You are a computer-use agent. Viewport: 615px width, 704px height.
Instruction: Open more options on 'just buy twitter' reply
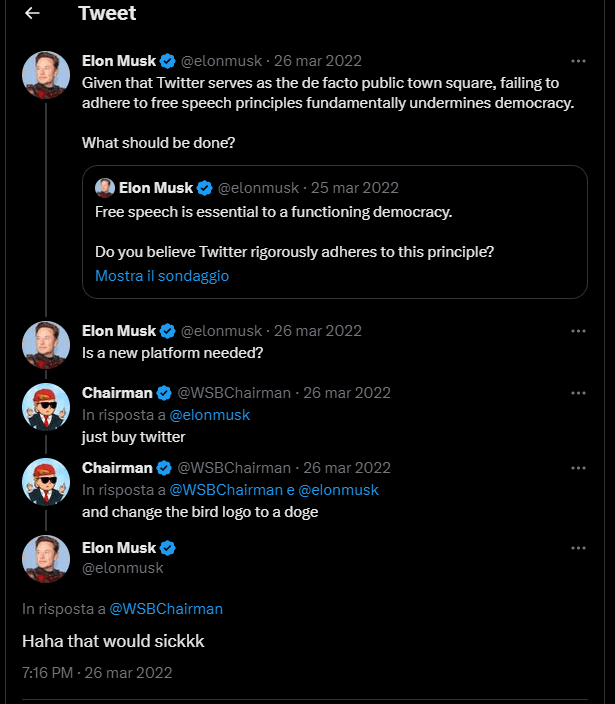pos(578,393)
